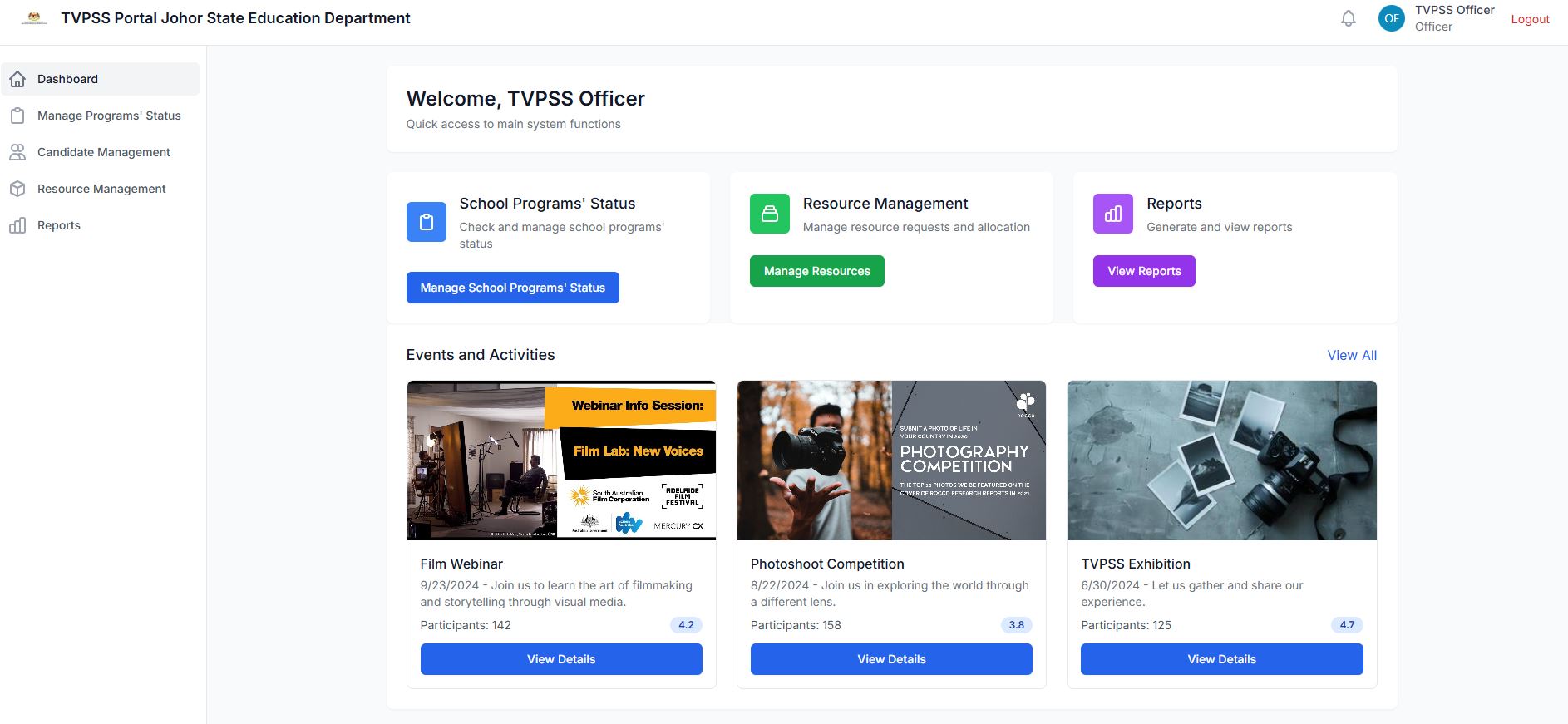Click the purple Reports chart icon
1568x724 pixels.
[x=1112, y=214]
